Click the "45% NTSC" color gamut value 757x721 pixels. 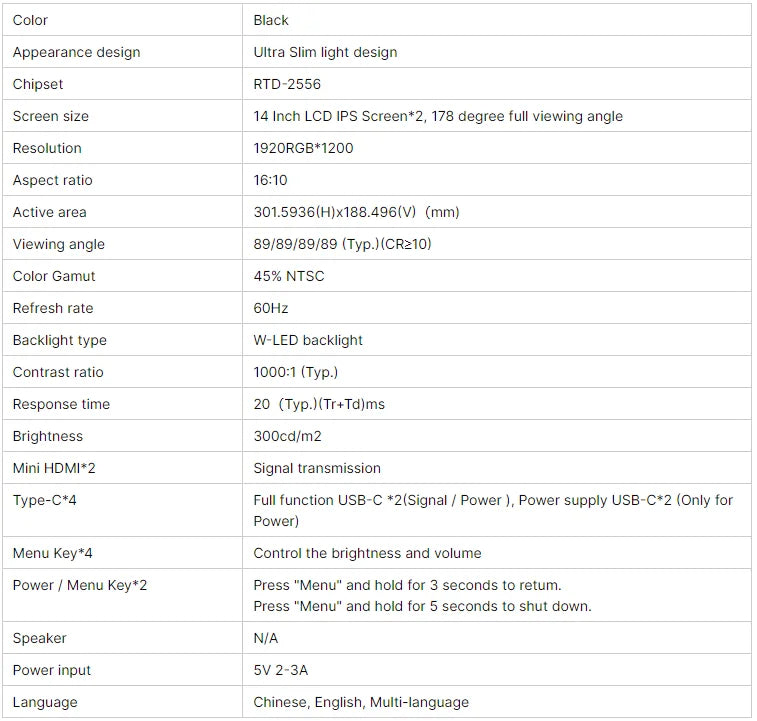[x=289, y=276]
